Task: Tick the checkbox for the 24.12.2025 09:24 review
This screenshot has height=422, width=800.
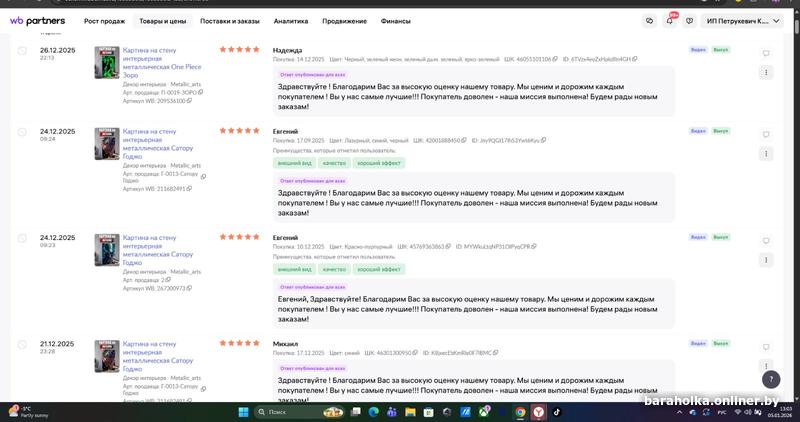Action: click(x=22, y=132)
